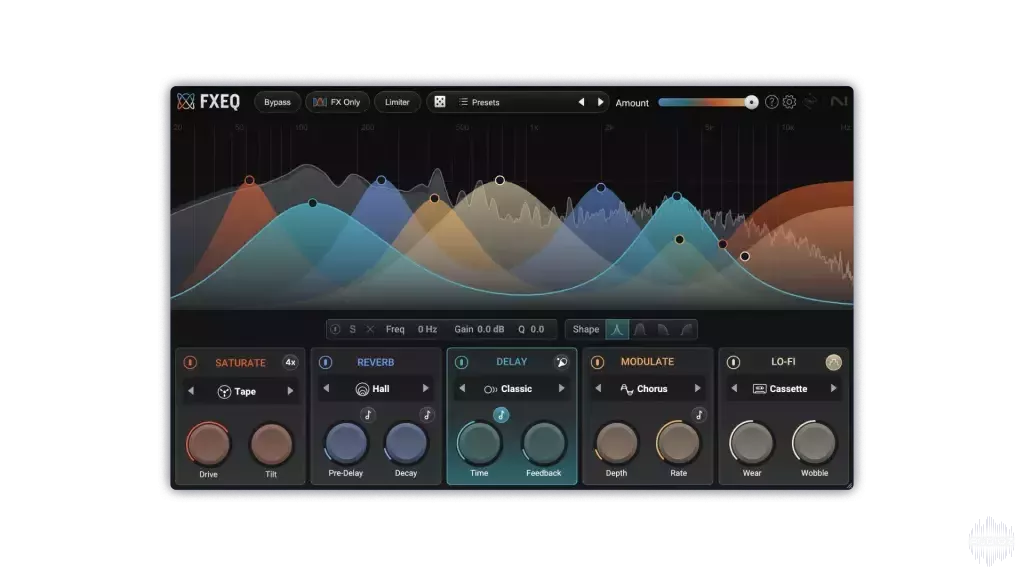Toggle the Reverb module power
1024x576 pixels.
(325, 362)
